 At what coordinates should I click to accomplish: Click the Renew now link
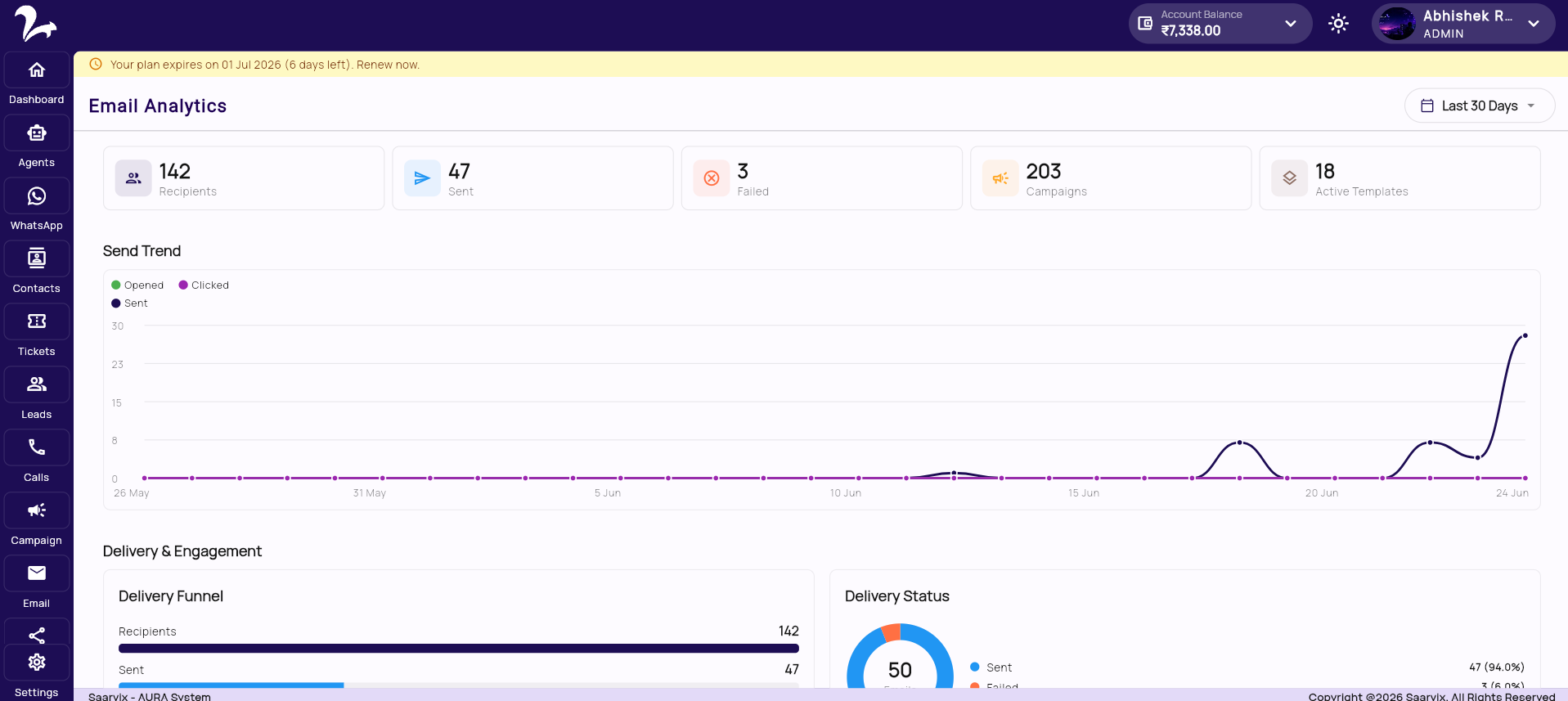click(x=388, y=65)
